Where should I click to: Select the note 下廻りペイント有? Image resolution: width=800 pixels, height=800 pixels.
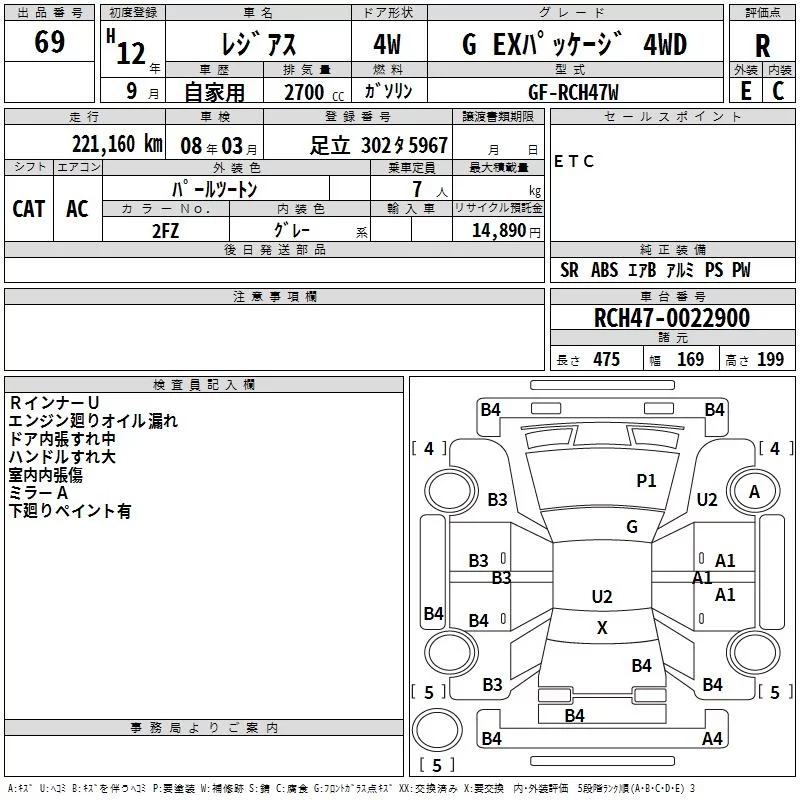click(70, 511)
